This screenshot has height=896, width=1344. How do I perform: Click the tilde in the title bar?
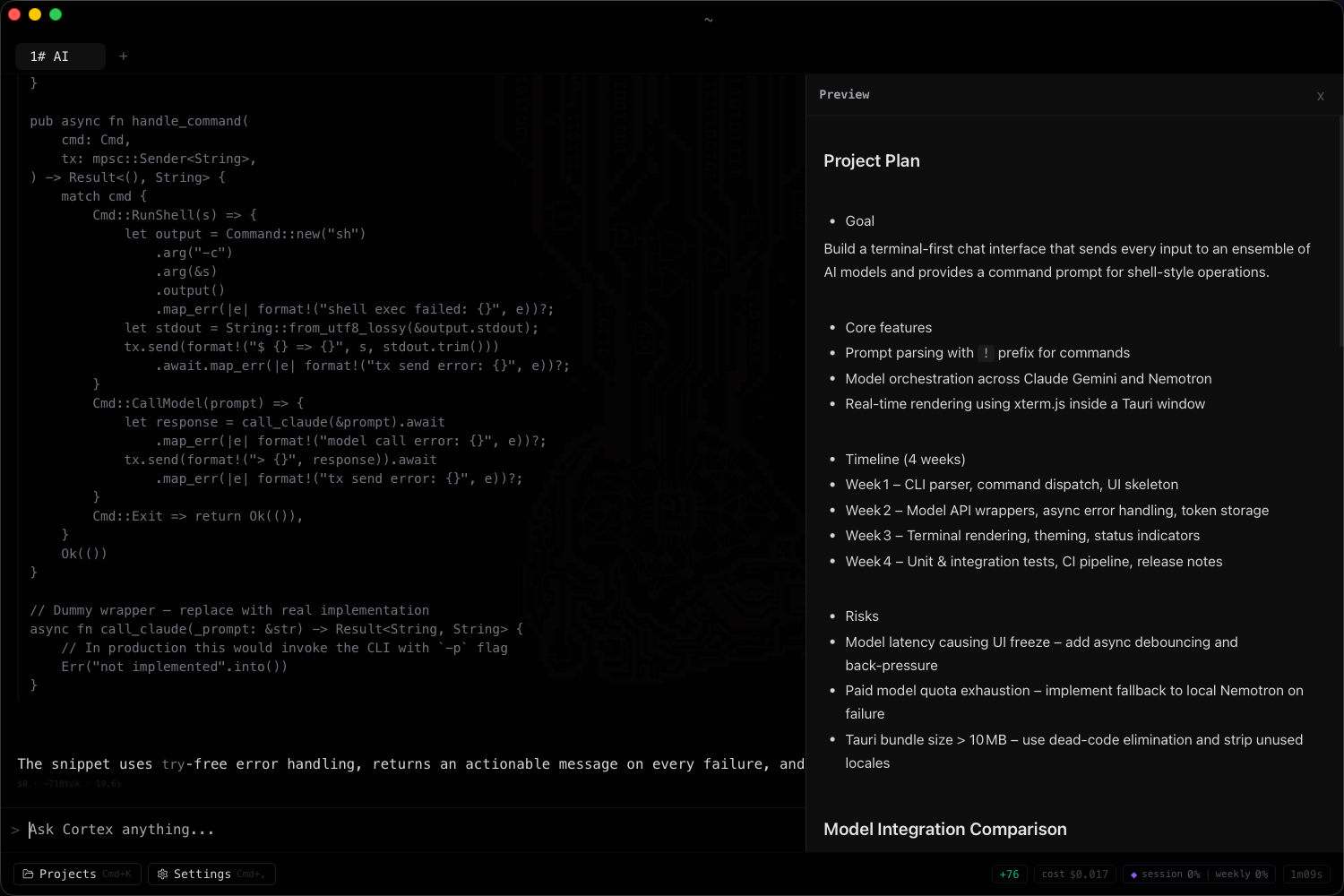pyautogui.click(x=708, y=18)
